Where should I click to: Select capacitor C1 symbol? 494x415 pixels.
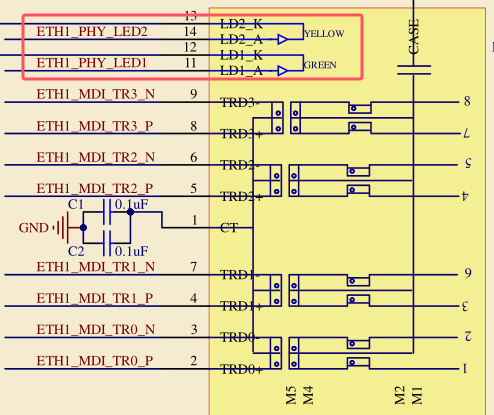point(107,212)
